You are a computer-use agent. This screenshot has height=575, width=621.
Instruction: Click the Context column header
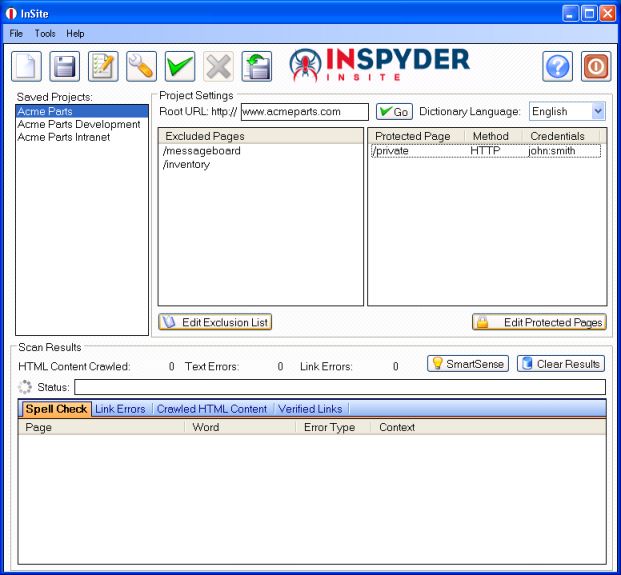pos(488,427)
